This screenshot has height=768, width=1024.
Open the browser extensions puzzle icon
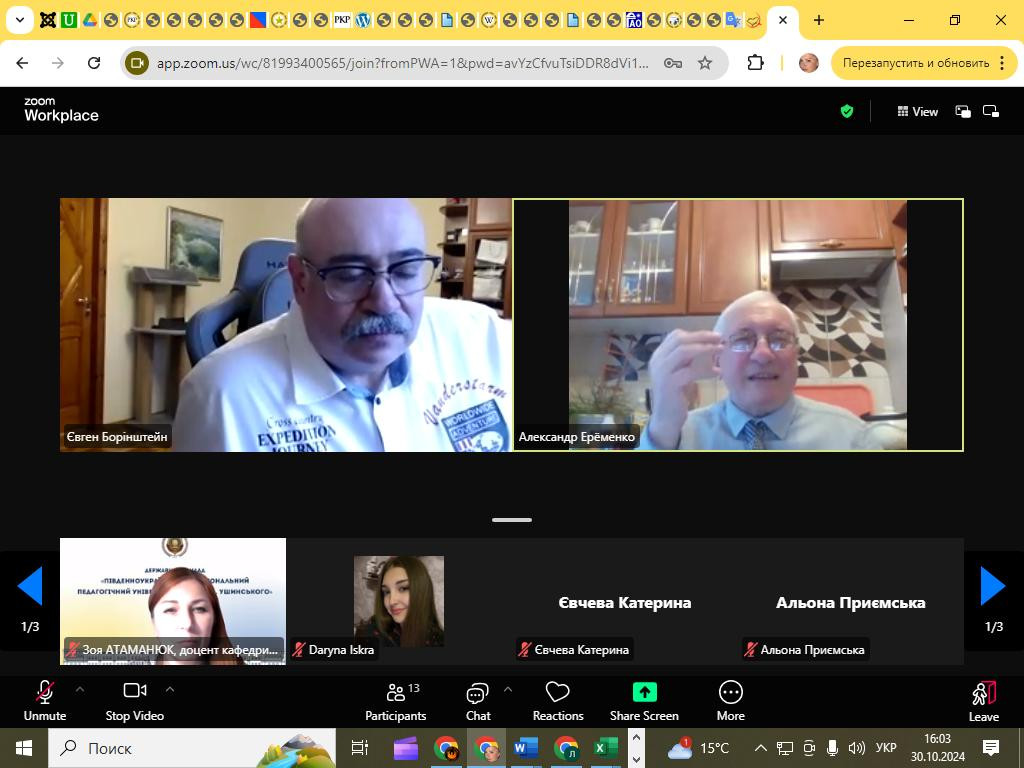pyautogui.click(x=755, y=63)
